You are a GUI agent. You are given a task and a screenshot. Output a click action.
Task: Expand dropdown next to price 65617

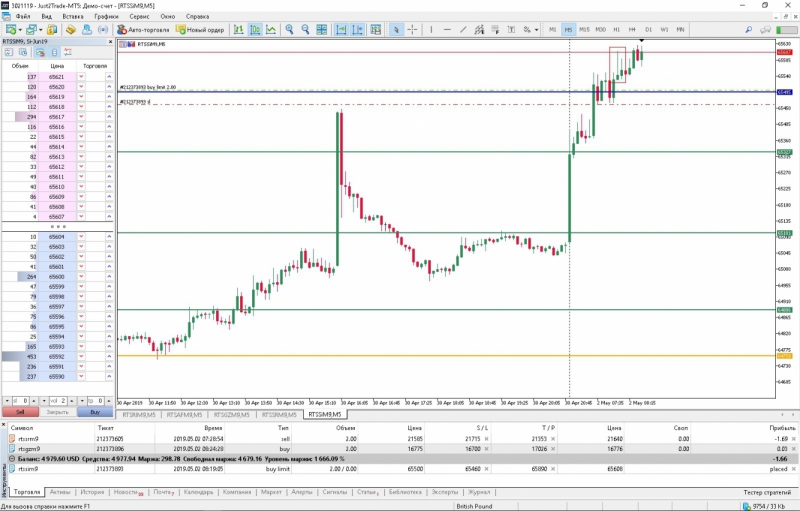pyautogui.click(x=81, y=117)
